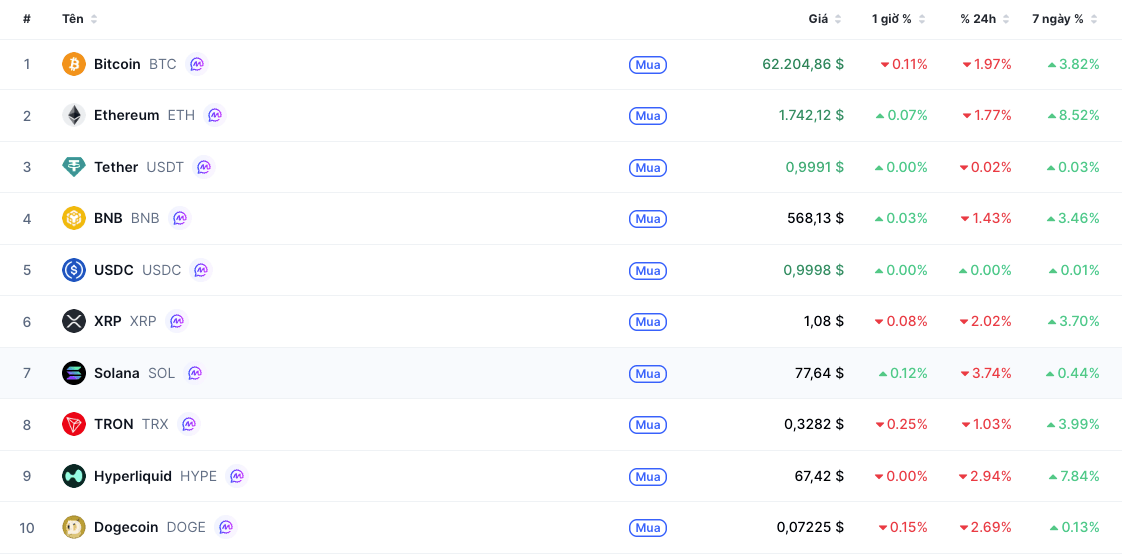
Task: Open the community chat icon beside USDT
Action: [x=204, y=167]
